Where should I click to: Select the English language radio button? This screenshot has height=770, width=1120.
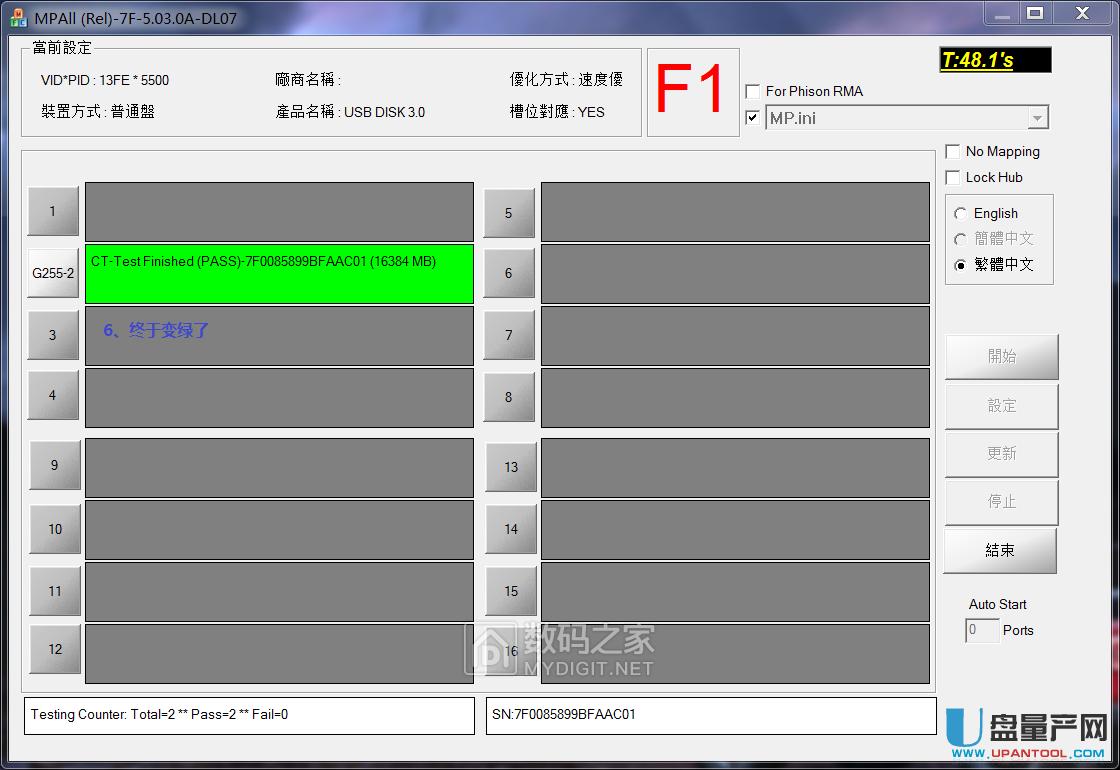(961, 214)
